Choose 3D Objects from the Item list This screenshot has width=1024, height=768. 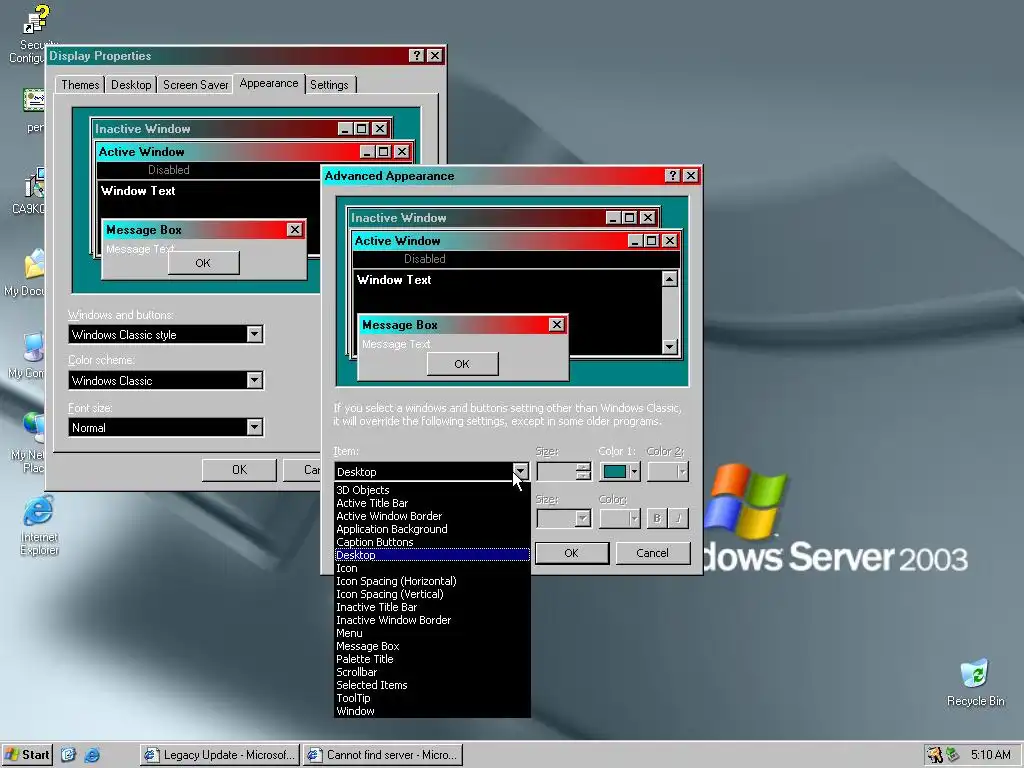pyautogui.click(x=432, y=490)
